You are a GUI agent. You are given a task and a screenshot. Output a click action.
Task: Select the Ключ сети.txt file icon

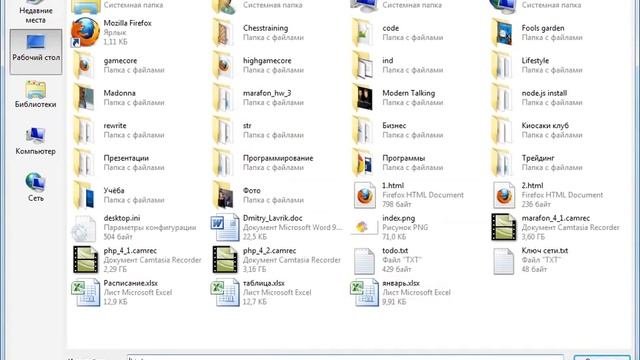pos(504,260)
